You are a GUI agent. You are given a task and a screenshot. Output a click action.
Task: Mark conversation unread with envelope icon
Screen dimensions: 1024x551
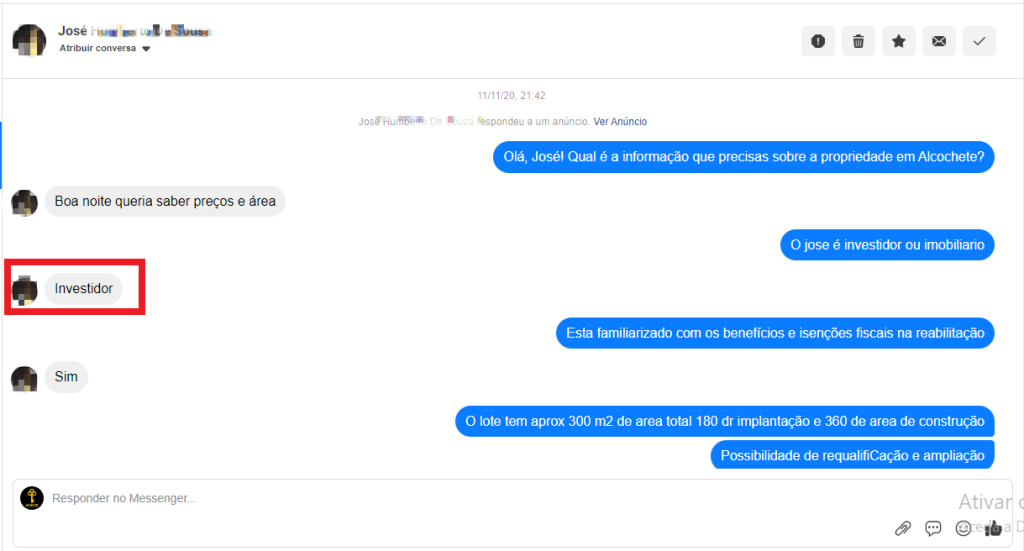click(938, 41)
